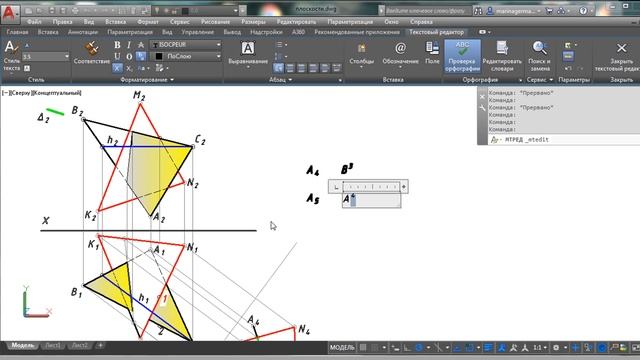Toggle stacked text button
Screen dimensions: 640x360
[141, 56]
